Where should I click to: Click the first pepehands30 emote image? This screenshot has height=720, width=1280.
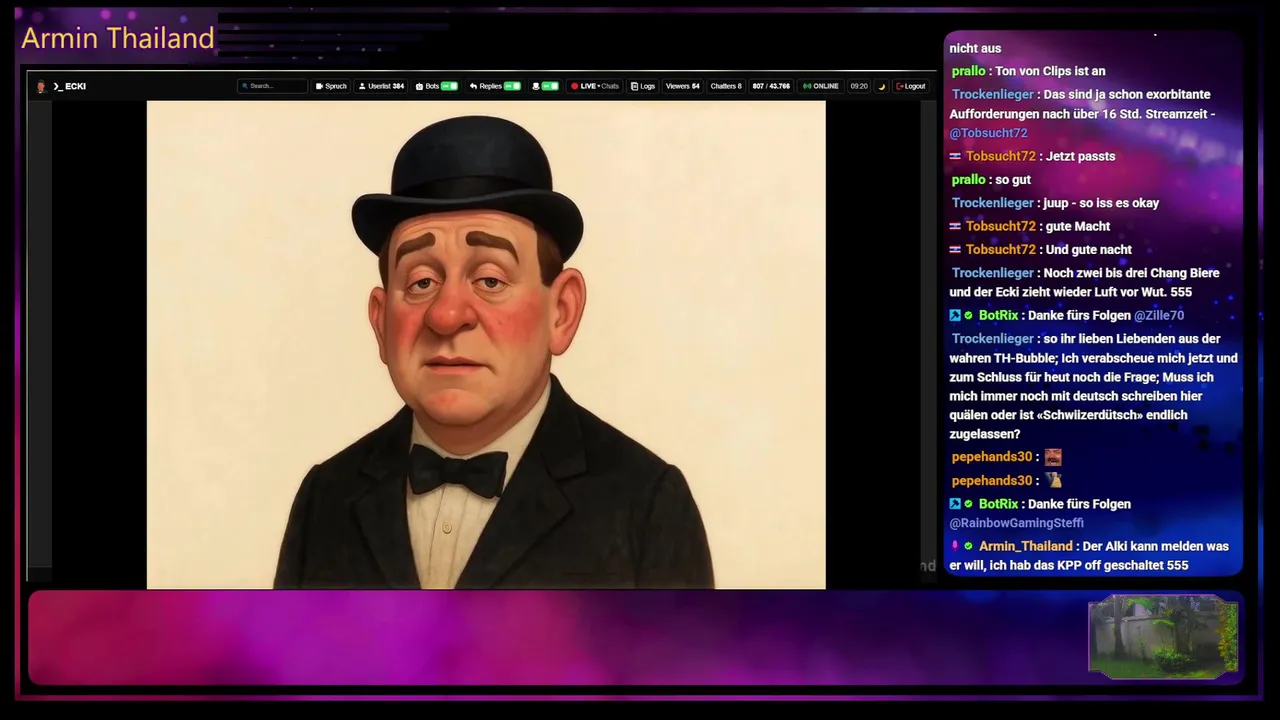click(1053, 457)
